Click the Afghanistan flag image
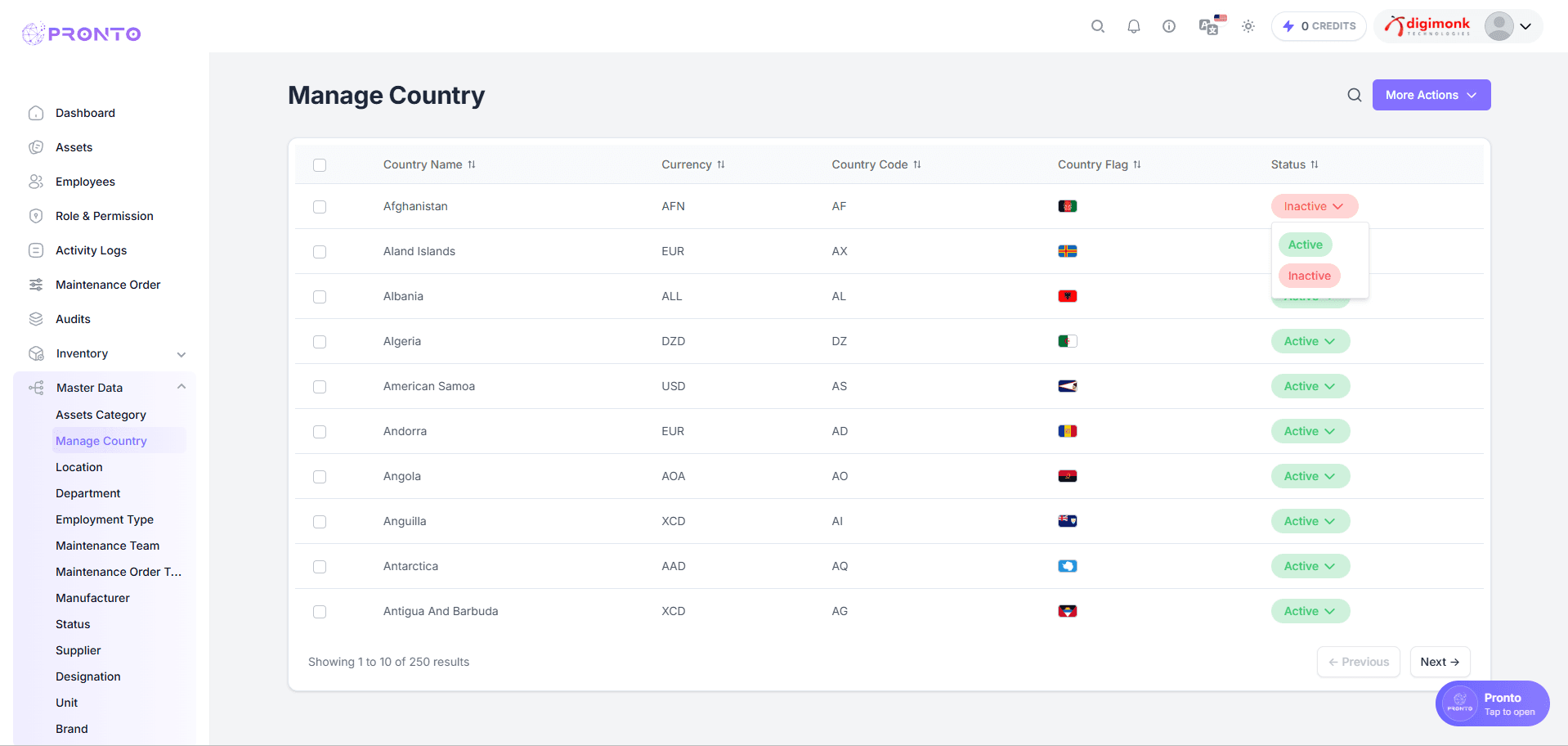This screenshot has width=1568, height=746. (x=1067, y=206)
